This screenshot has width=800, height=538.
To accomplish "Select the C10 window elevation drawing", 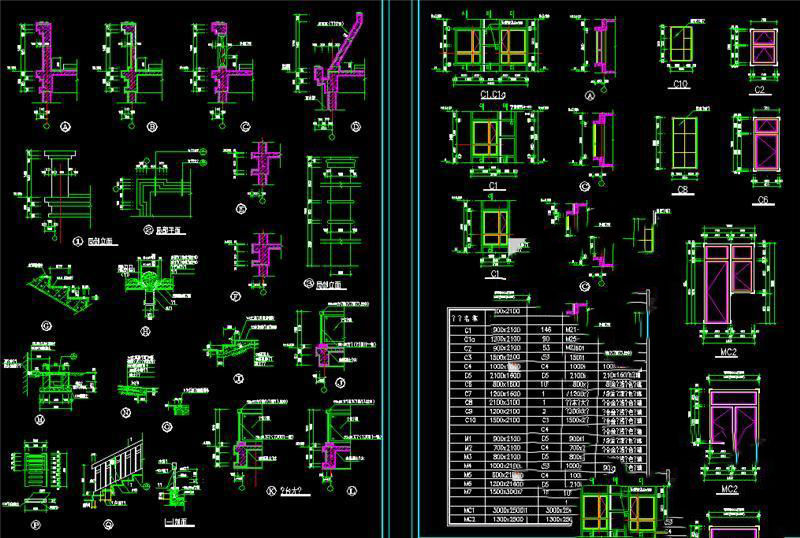I will coord(677,47).
